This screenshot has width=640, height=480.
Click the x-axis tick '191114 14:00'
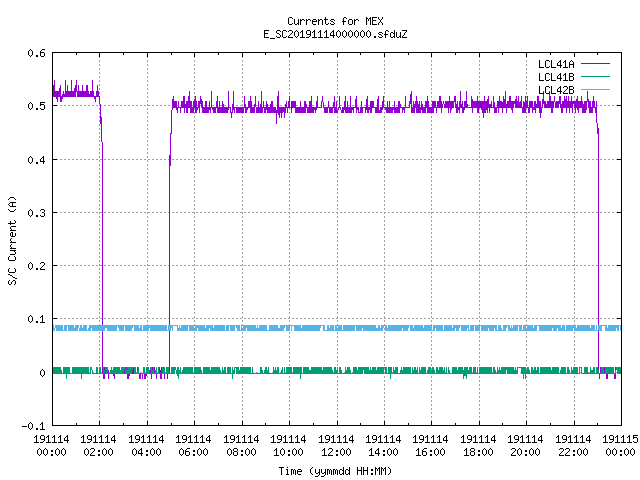pyautogui.click(x=383, y=446)
